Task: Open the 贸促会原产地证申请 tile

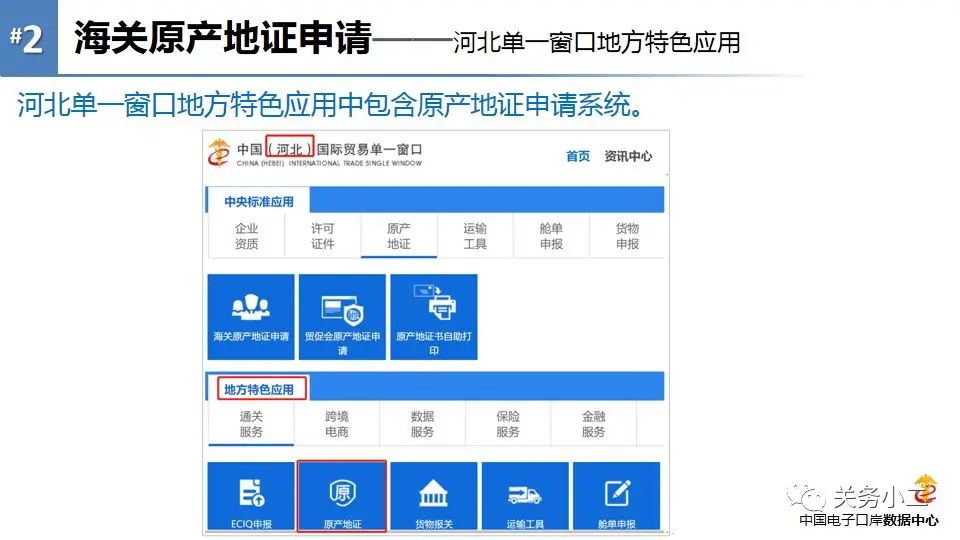Action: click(x=342, y=317)
